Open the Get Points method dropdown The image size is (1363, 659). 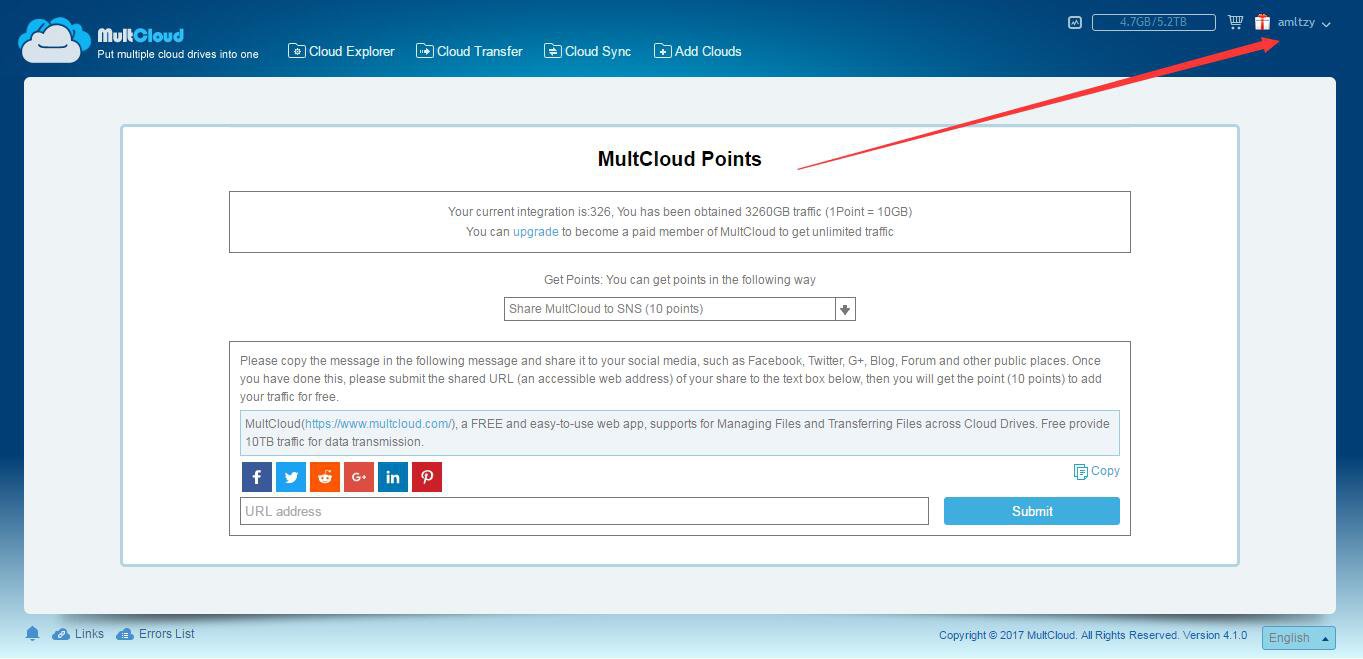point(679,309)
